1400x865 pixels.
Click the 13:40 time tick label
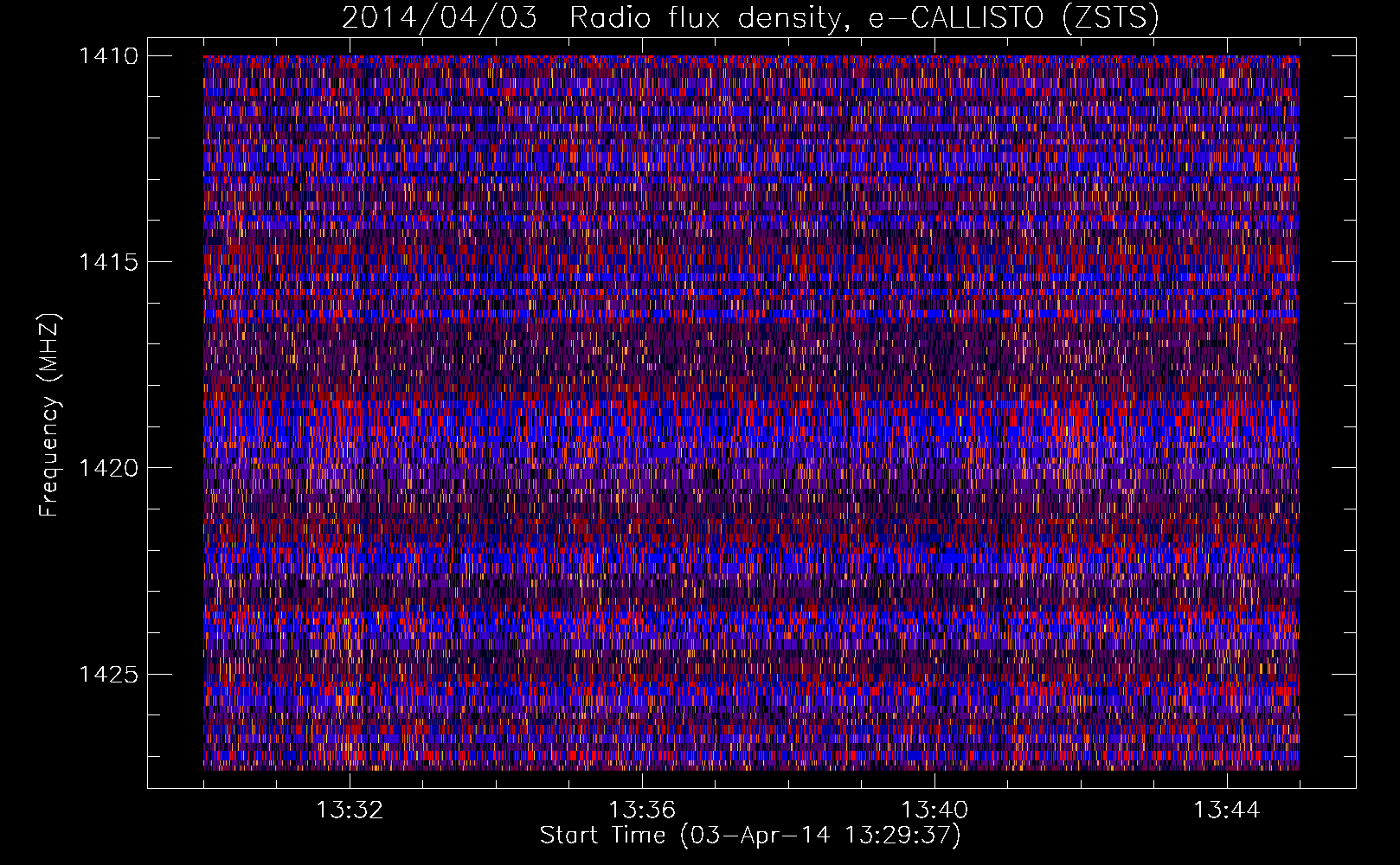(x=934, y=811)
